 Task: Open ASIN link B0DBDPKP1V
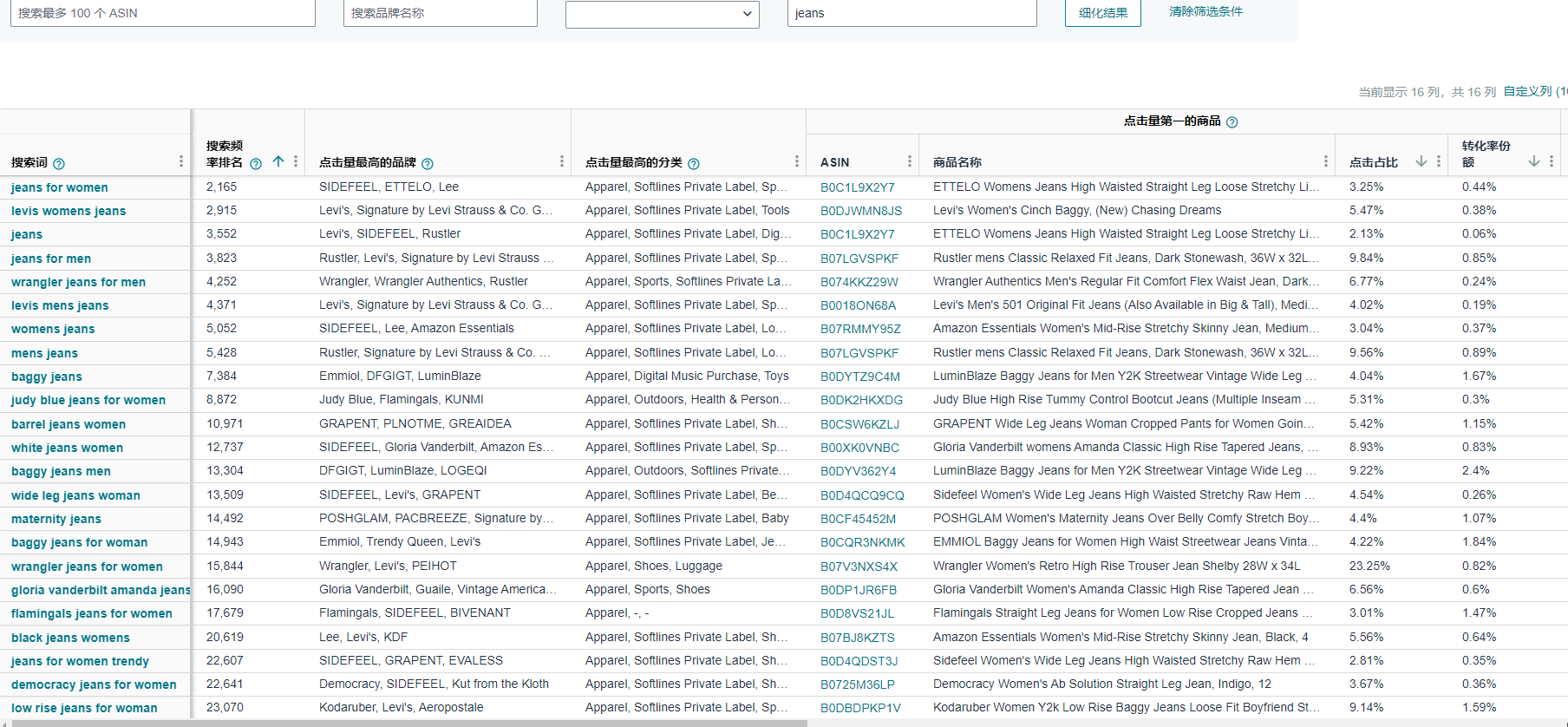860,708
